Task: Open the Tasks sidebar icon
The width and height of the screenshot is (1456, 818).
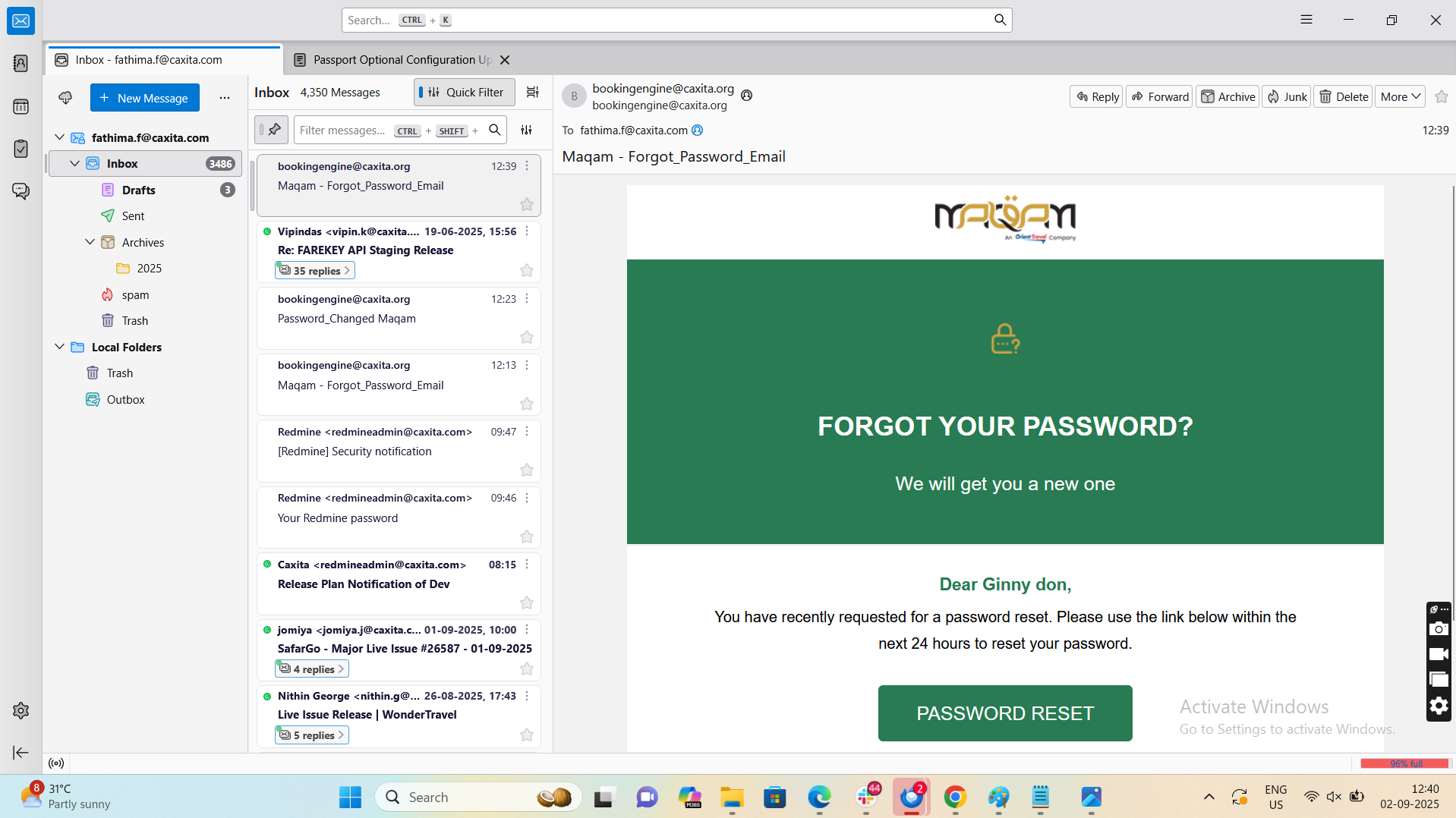Action: (x=20, y=149)
